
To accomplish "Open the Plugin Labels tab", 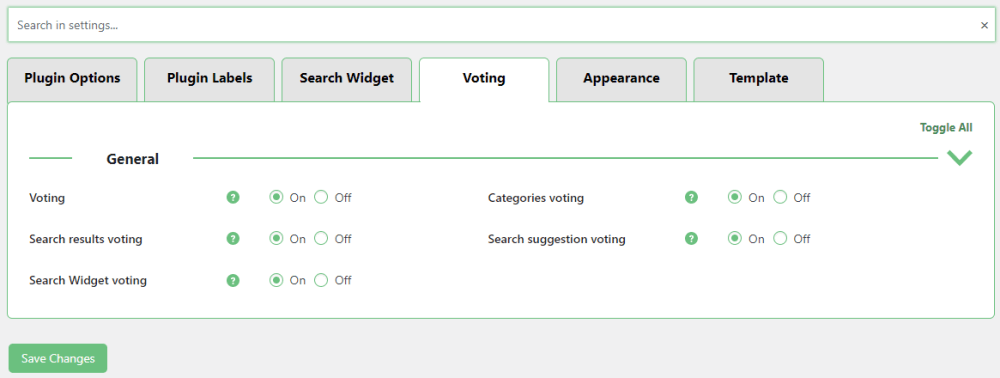I will point(210,79).
